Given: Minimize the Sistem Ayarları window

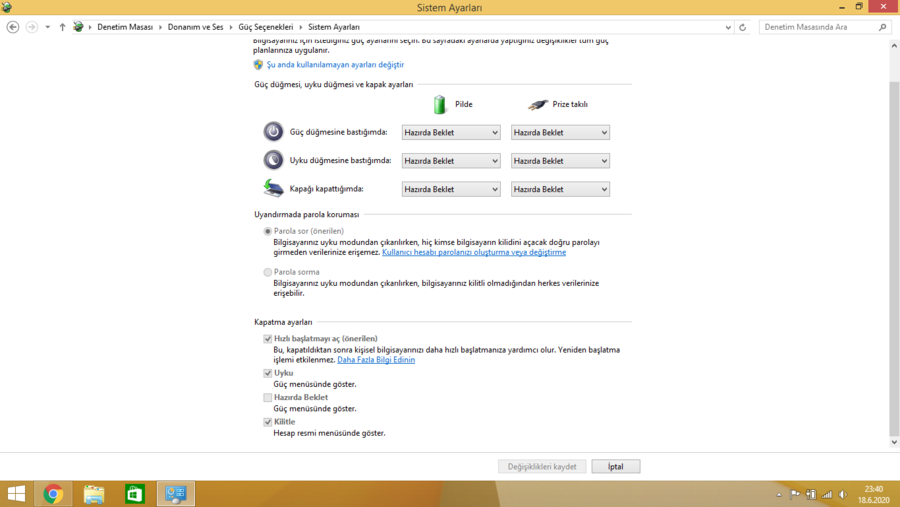Looking at the screenshot, I should coord(841,7).
